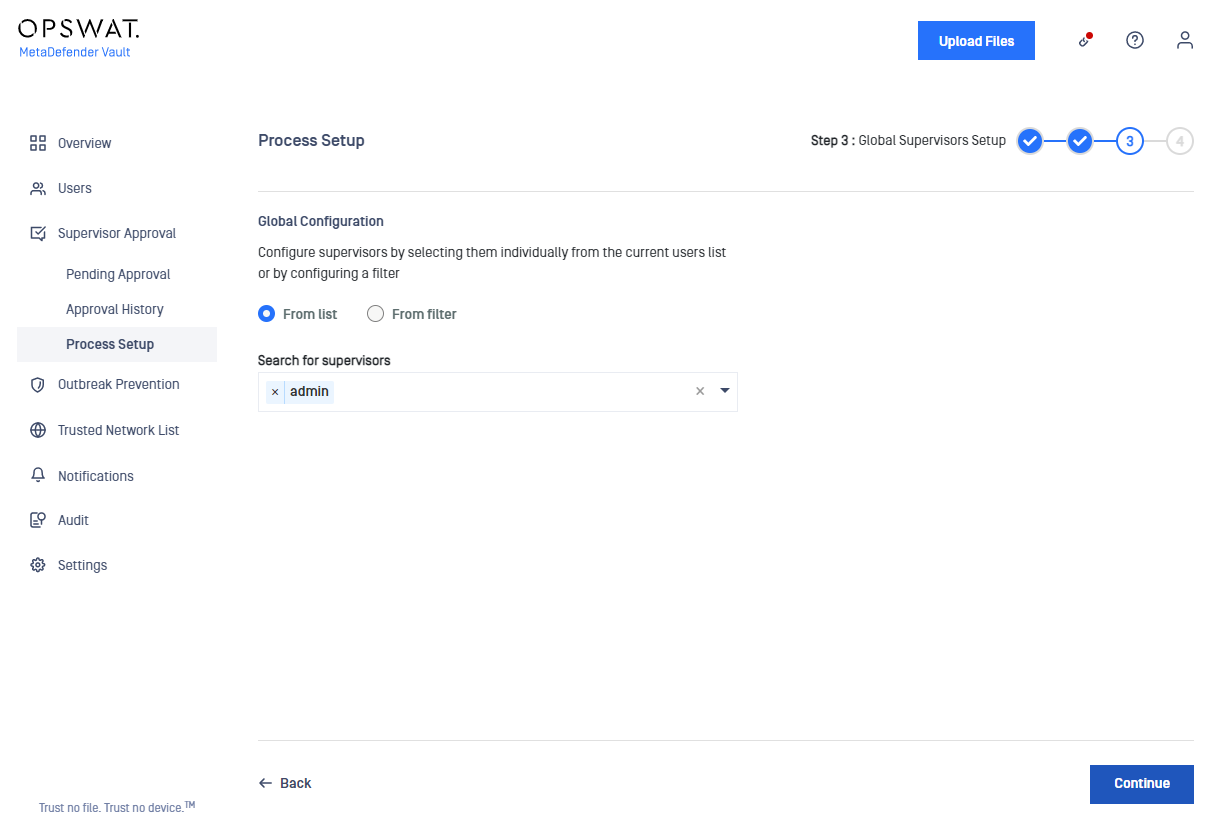Open the user account profile icon
The height and width of the screenshot is (824, 1215).
point(1185,40)
